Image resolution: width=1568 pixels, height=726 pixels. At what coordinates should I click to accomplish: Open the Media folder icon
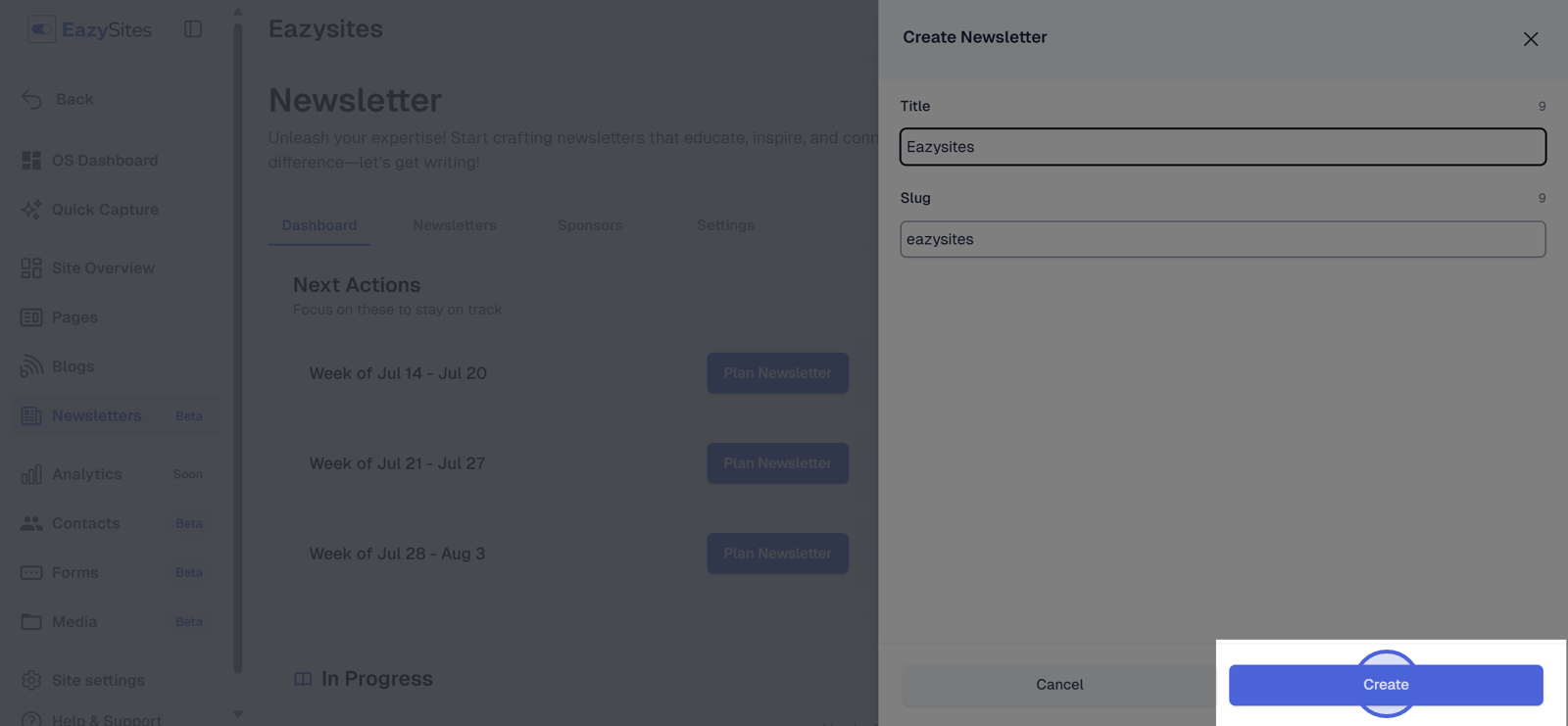(x=31, y=621)
